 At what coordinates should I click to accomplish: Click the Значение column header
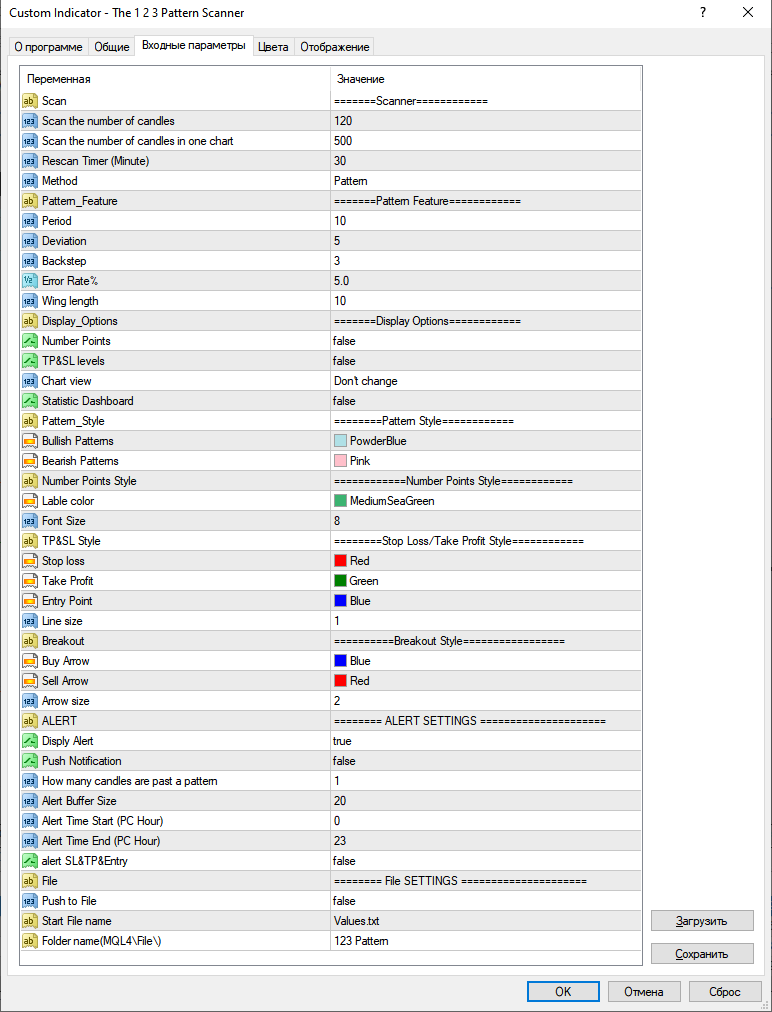pyautogui.click(x=485, y=79)
